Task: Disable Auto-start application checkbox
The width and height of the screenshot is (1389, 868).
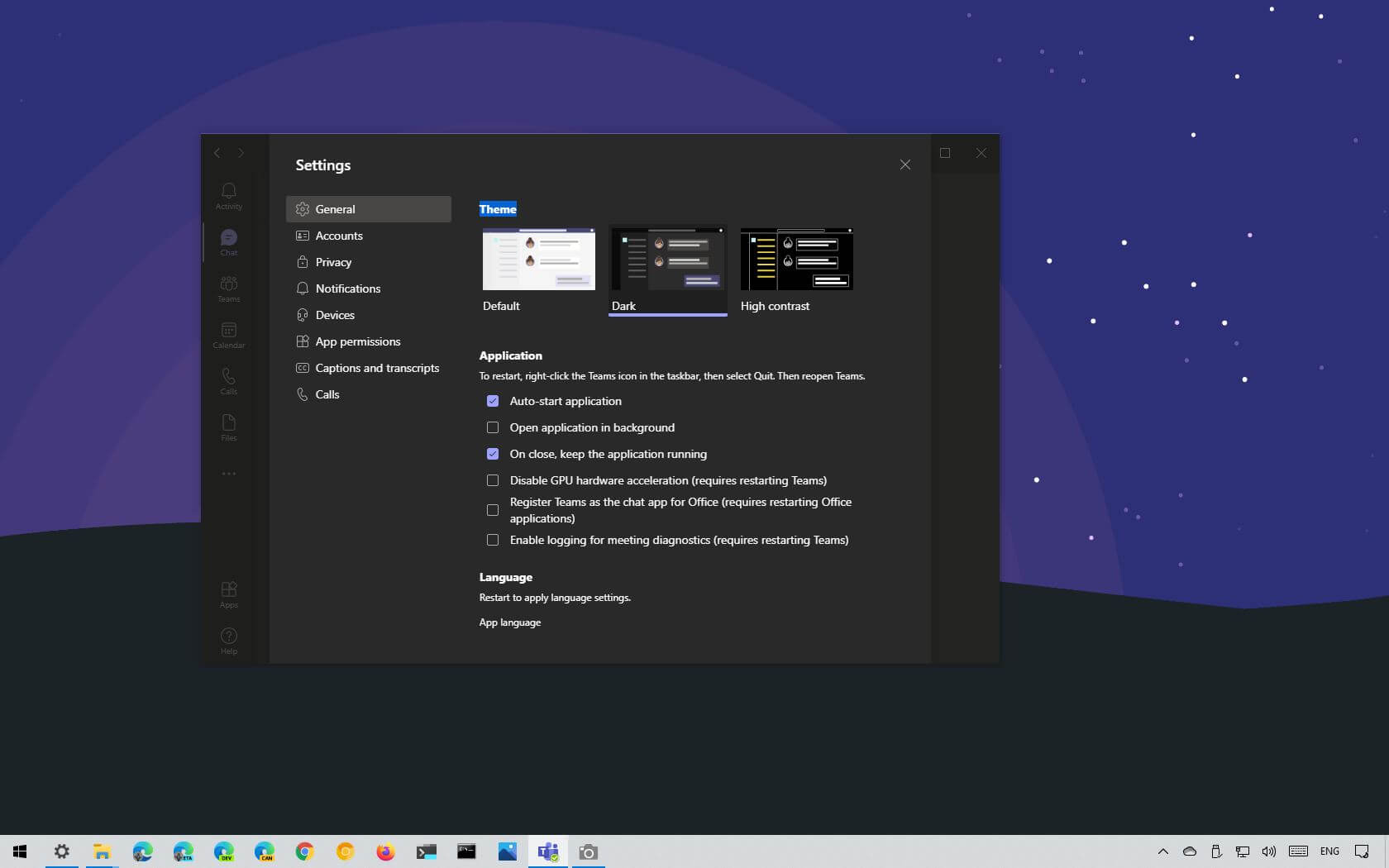Action: pyautogui.click(x=493, y=401)
